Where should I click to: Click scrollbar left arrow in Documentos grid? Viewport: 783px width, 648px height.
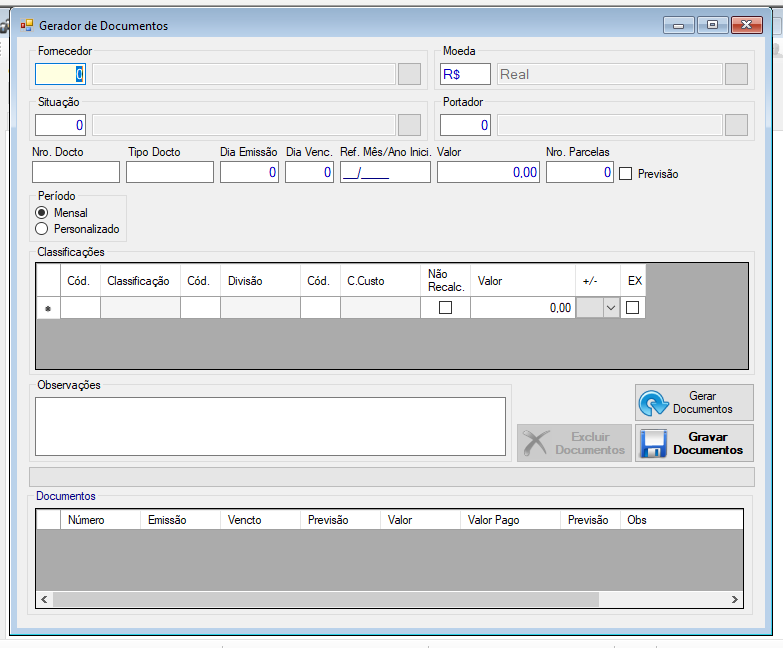[44, 600]
